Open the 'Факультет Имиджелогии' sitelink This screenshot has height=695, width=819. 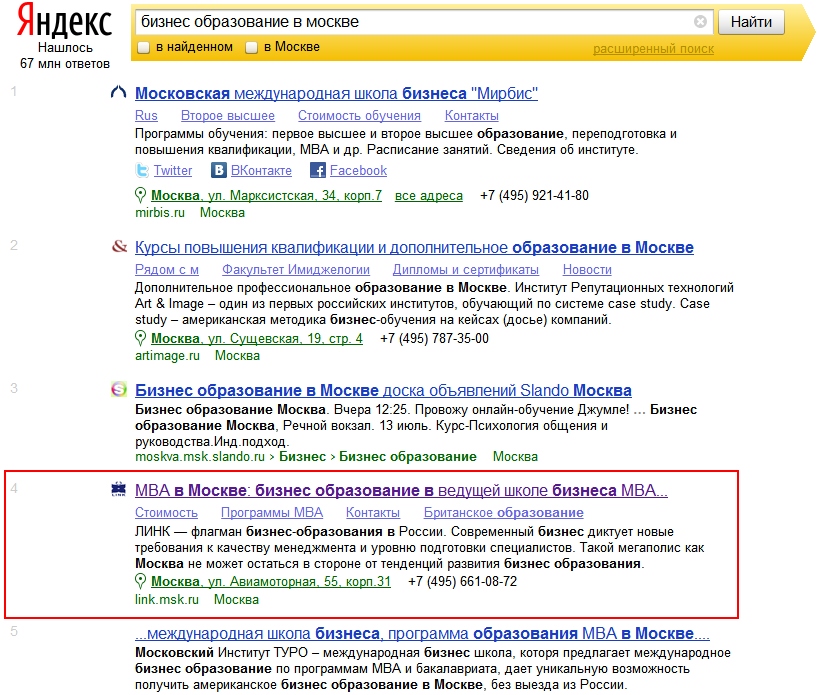click(296, 269)
